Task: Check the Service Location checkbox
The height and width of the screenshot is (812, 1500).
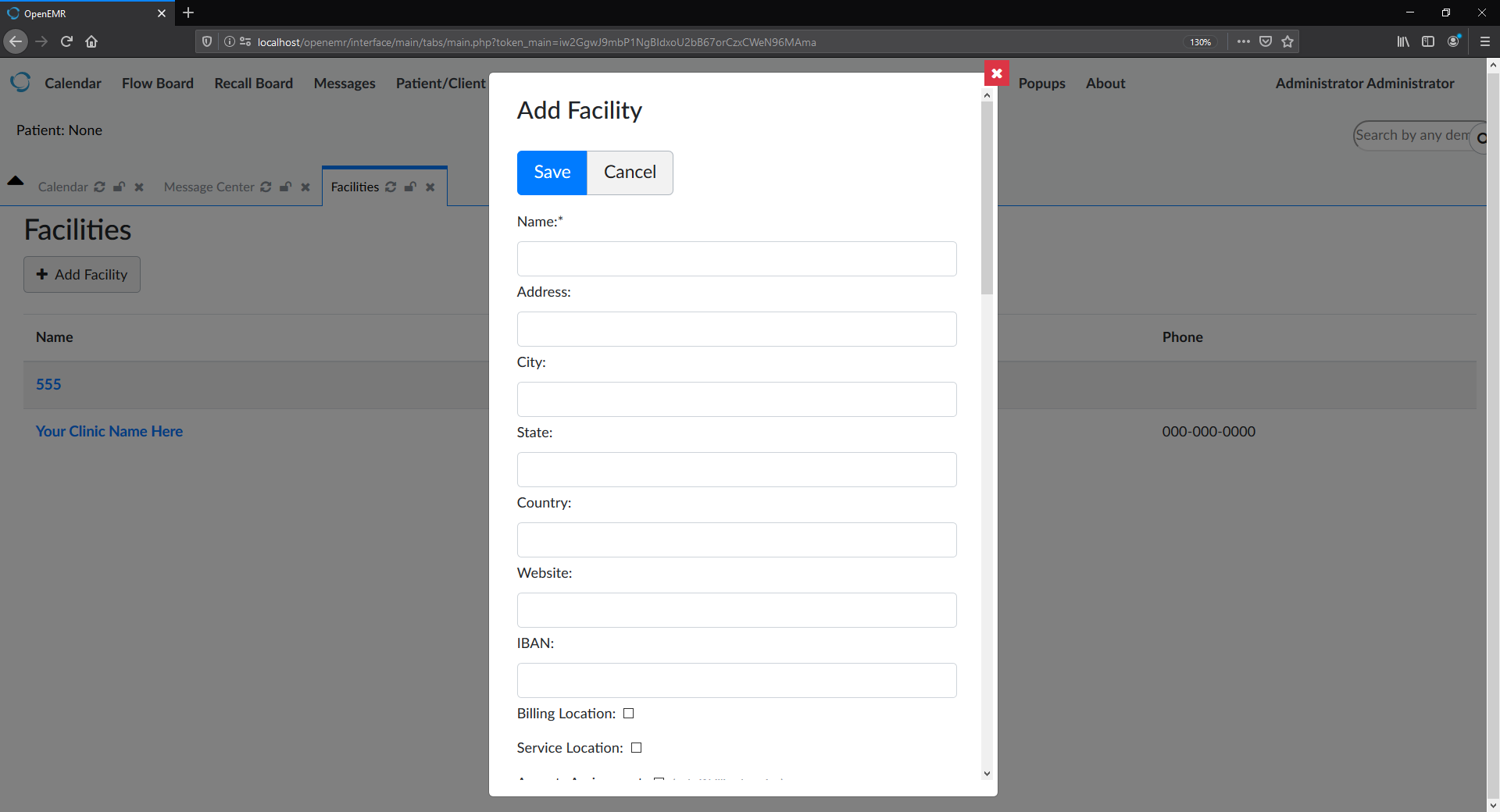Action: point(636,747)
